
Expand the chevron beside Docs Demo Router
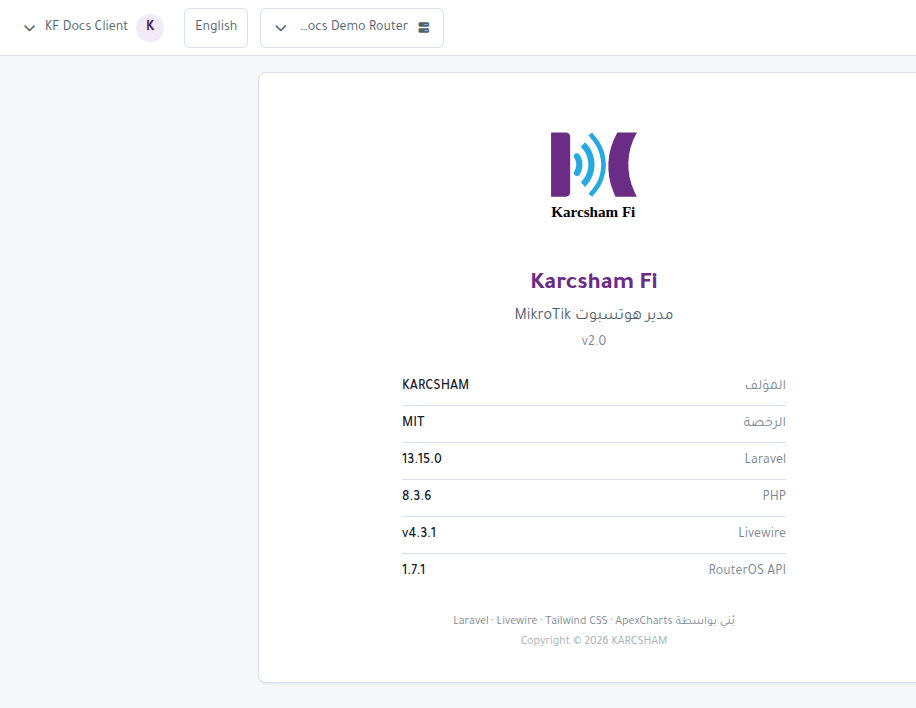click(x=280, y=28)
